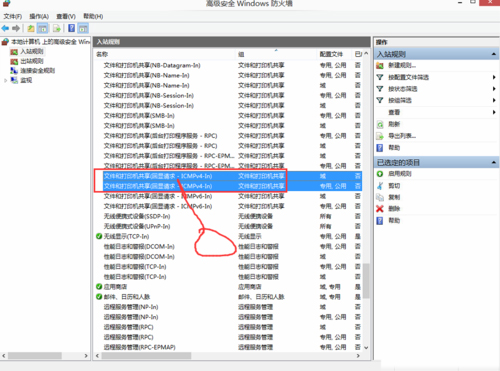This screenshot has height=371, width=500.
Task: Click the Back arrow toolbar icon
Action: coord(5,28)
